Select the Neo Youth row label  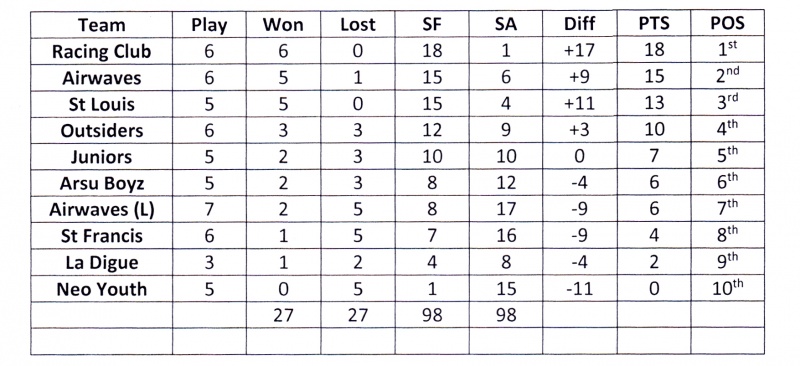pos(102,289)
